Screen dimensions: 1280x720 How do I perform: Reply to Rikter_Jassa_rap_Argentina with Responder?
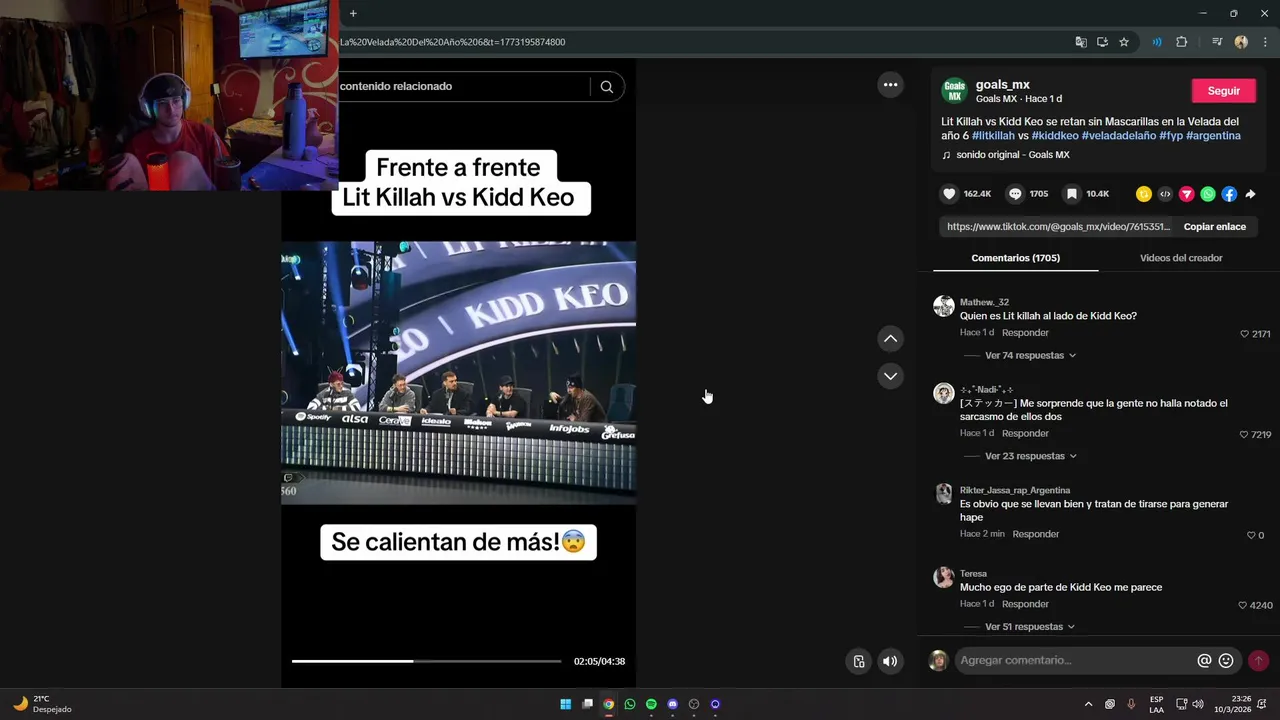1035,534
